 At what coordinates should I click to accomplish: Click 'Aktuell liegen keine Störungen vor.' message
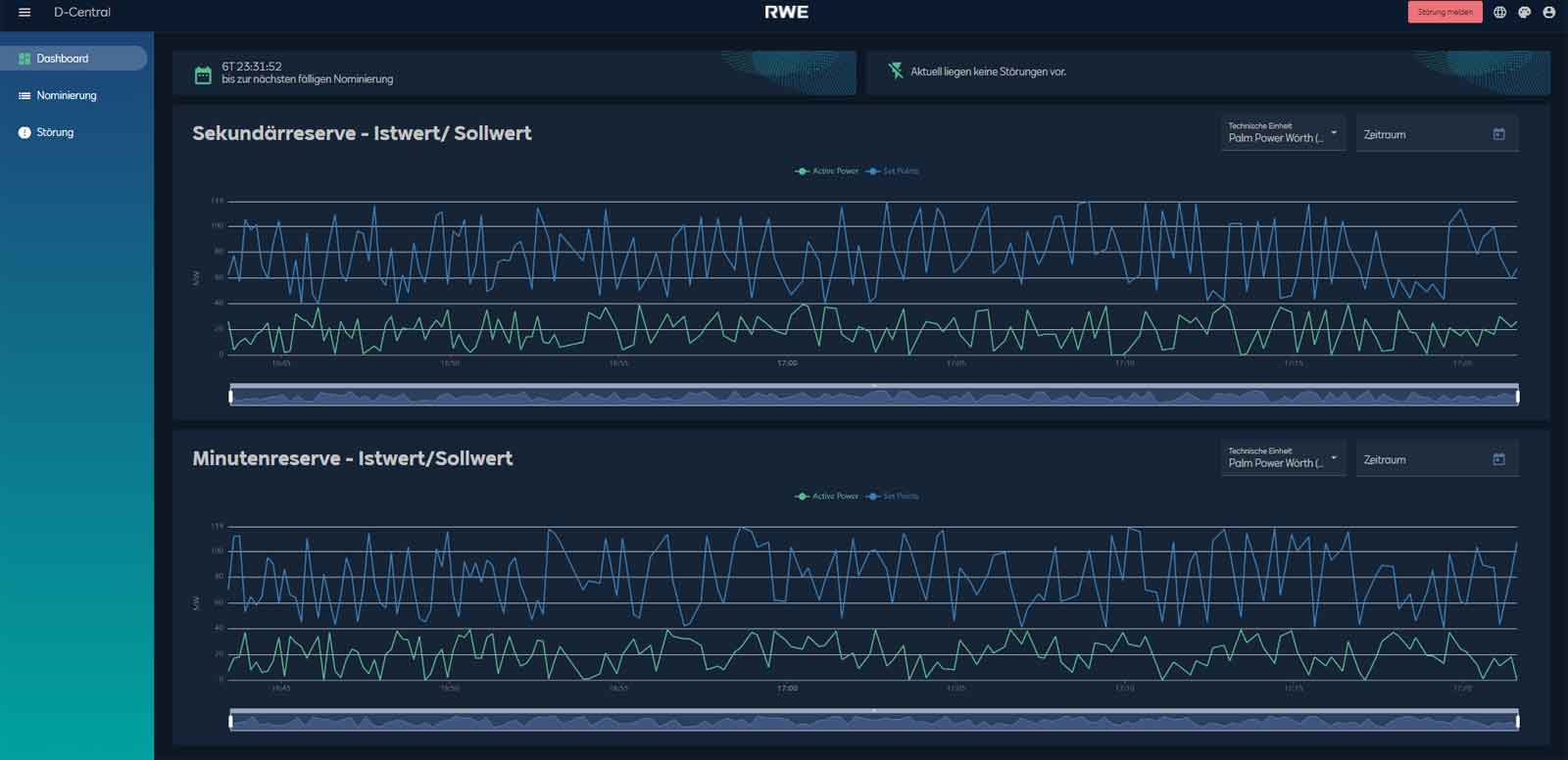(988, 71)
